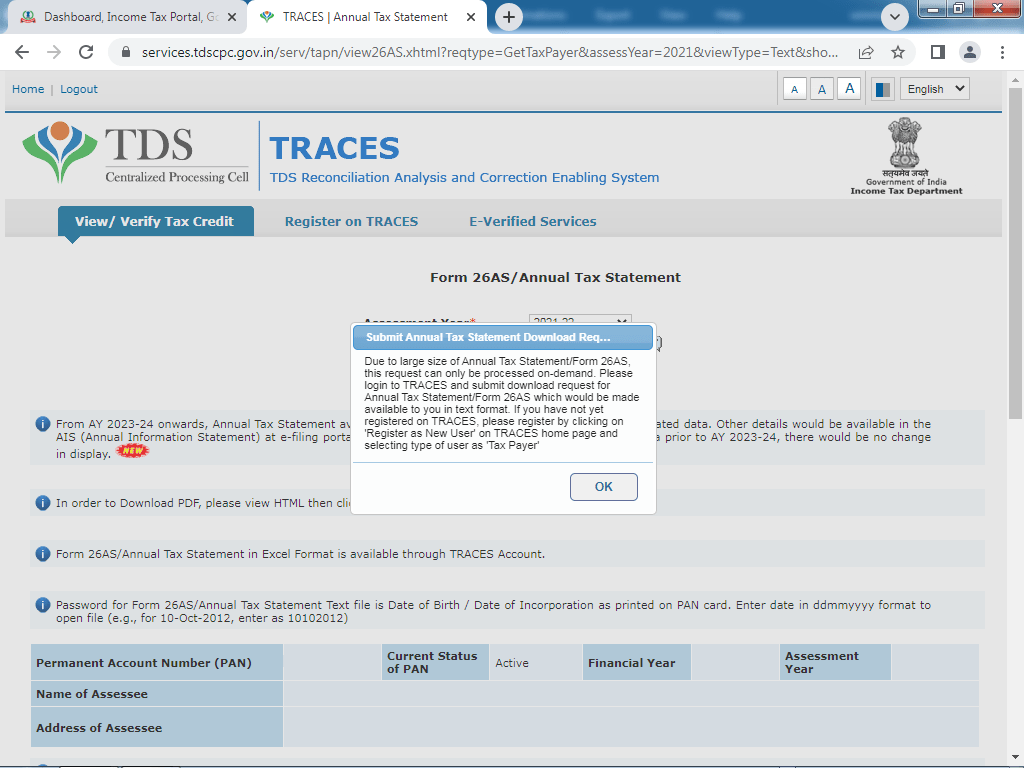Click the address bar URL field
The image size is (1024, 768).
tap(490, 52)
